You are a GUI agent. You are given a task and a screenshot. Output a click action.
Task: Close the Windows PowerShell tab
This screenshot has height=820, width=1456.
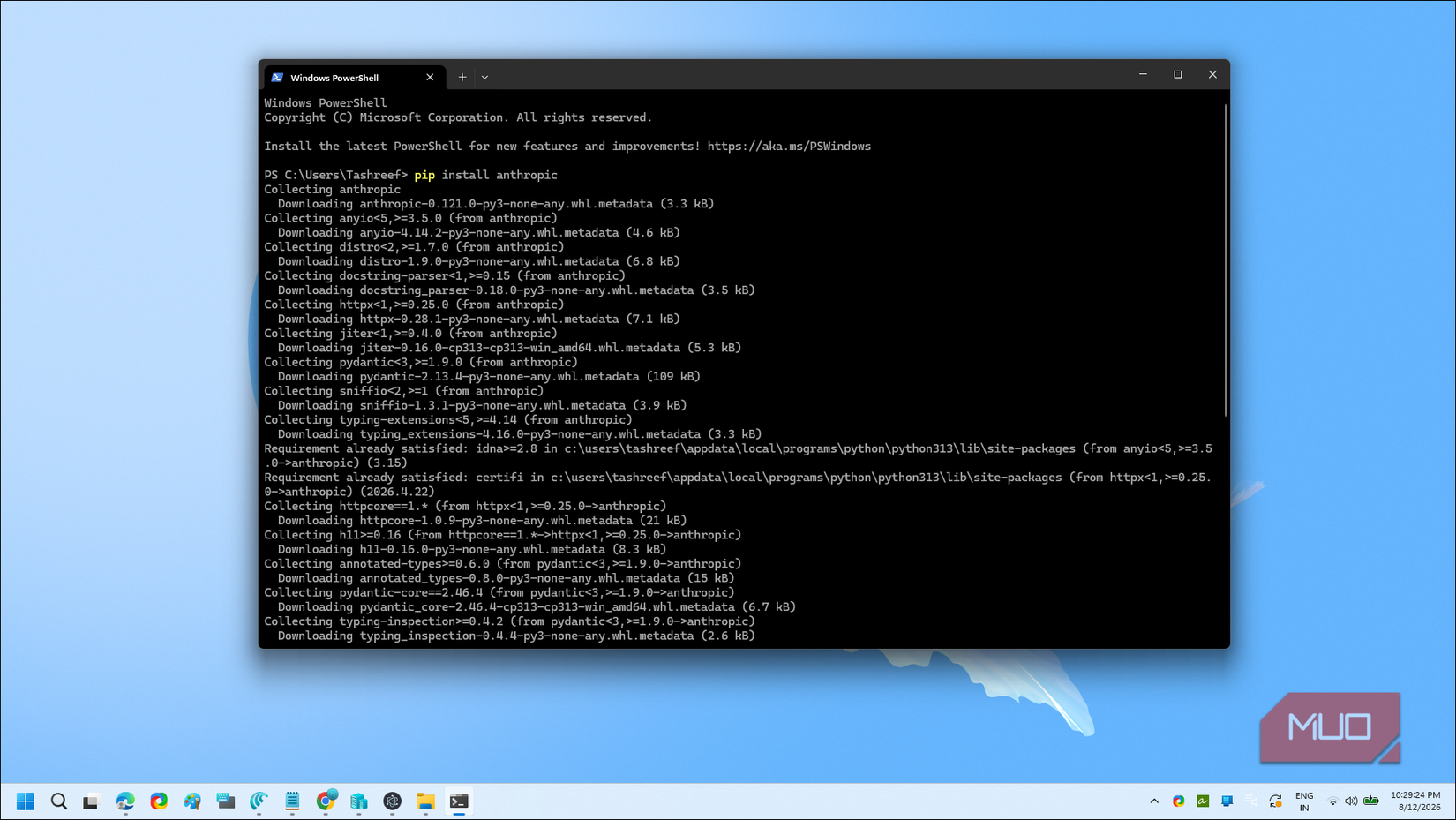[430, 78]
